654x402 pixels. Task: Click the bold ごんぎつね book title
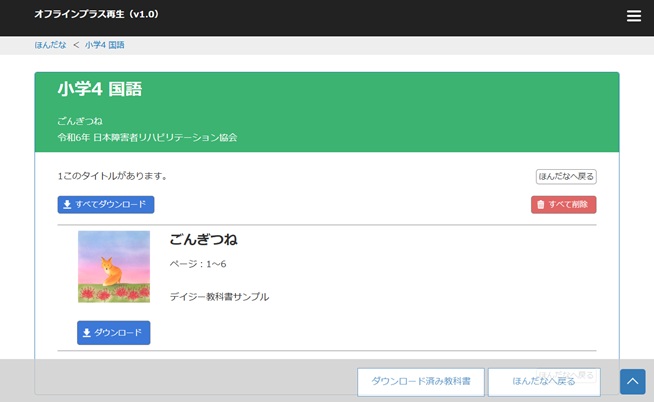[x=203, y=240]
